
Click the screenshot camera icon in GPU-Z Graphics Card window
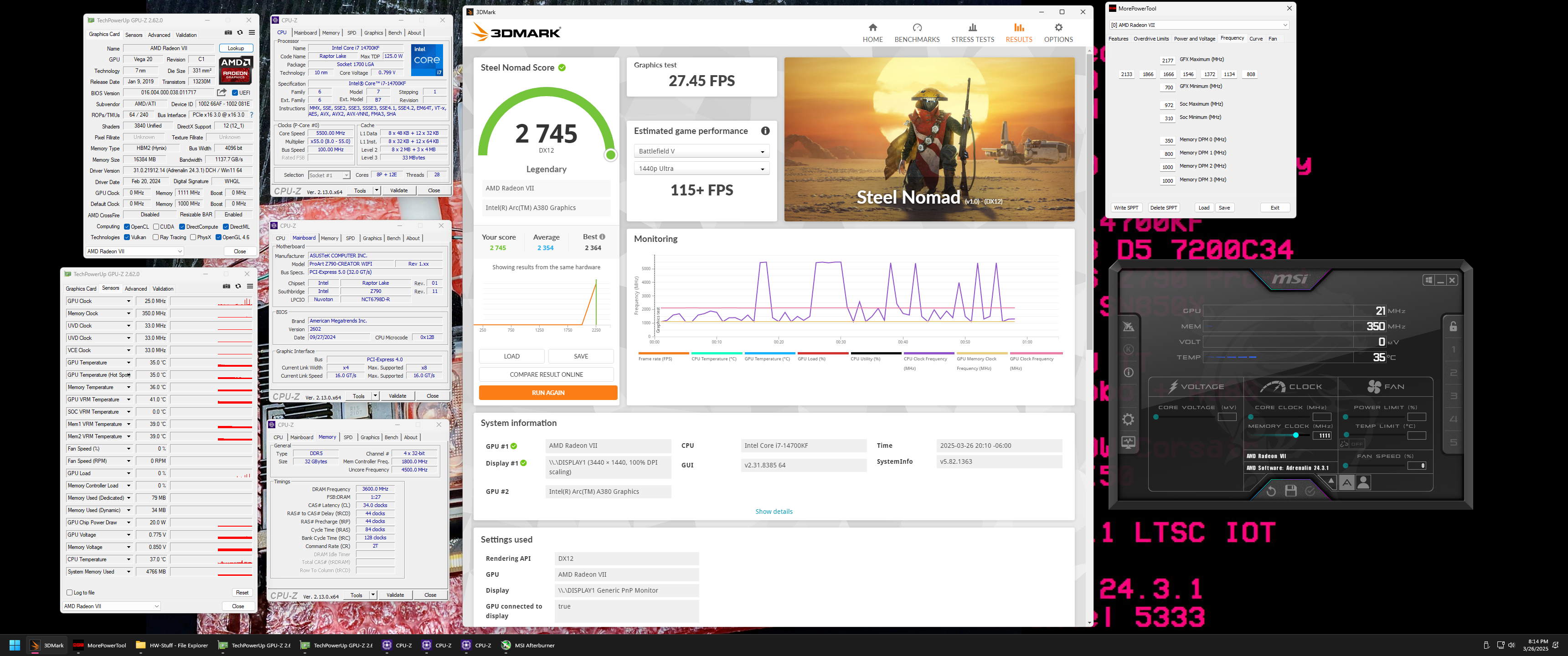tap(228, 33)
